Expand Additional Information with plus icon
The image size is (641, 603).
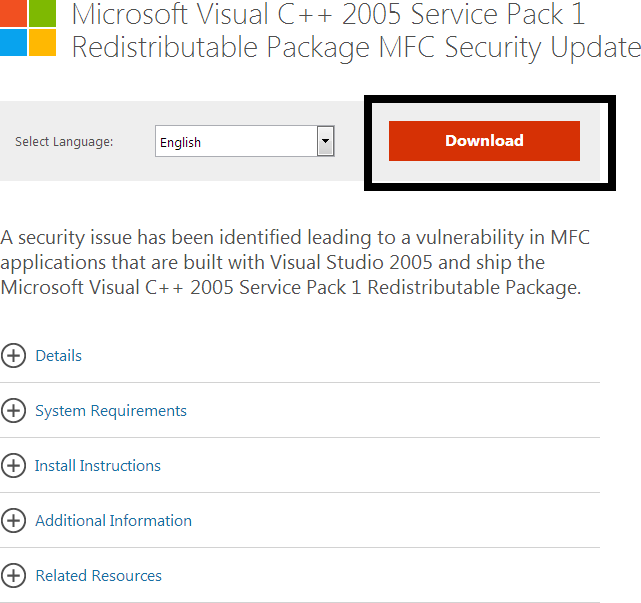click(14, 521)
